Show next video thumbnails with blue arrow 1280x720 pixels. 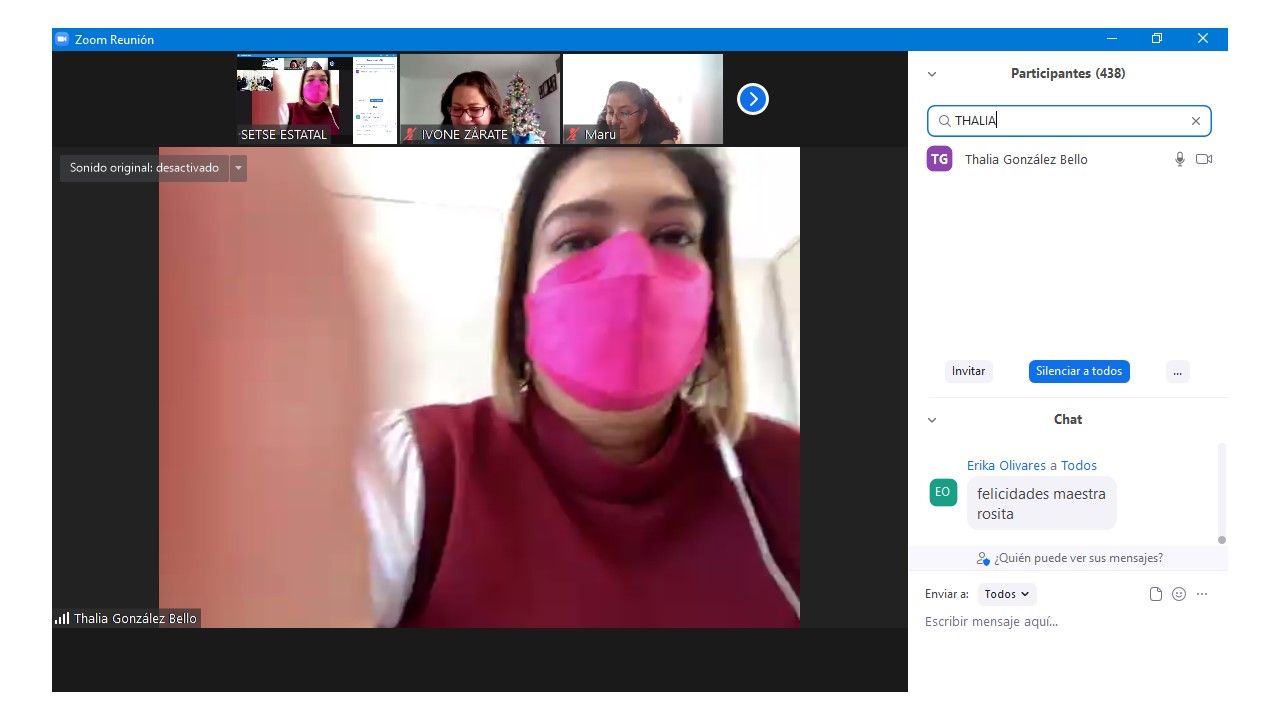coord(752,99)
